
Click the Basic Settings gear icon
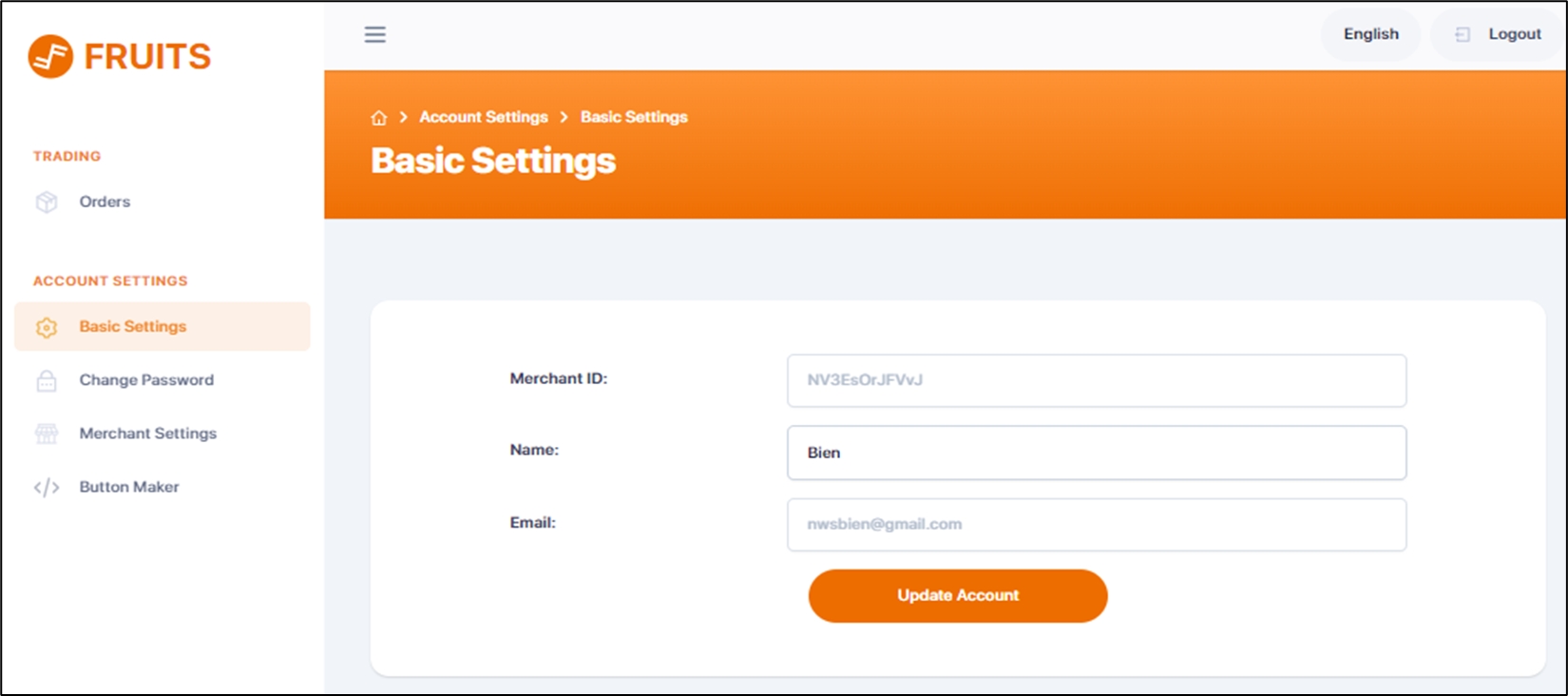tap(47, 327)
